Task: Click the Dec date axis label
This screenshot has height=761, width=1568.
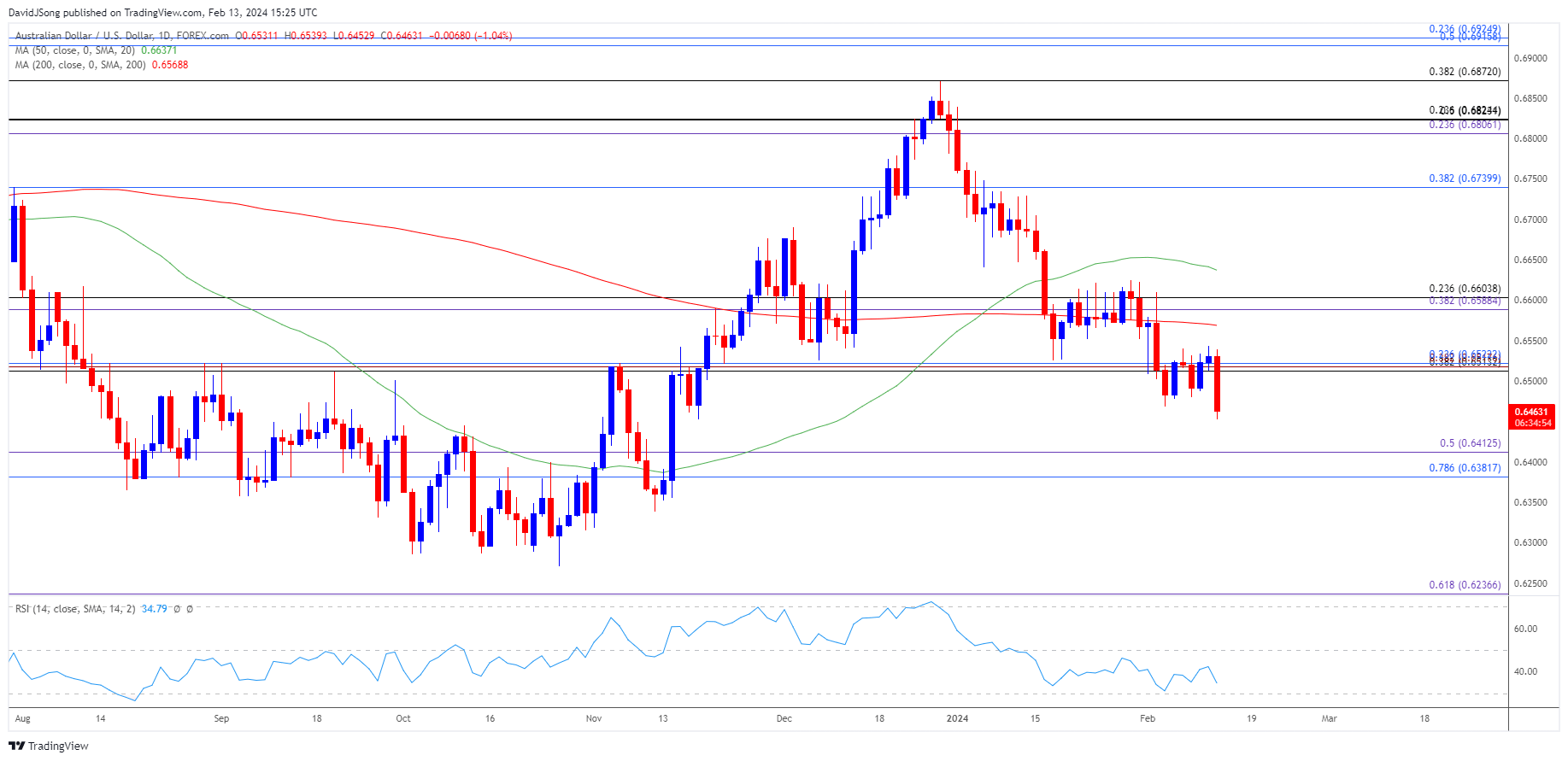Action: pyautogui.click(x=784, y=718)
